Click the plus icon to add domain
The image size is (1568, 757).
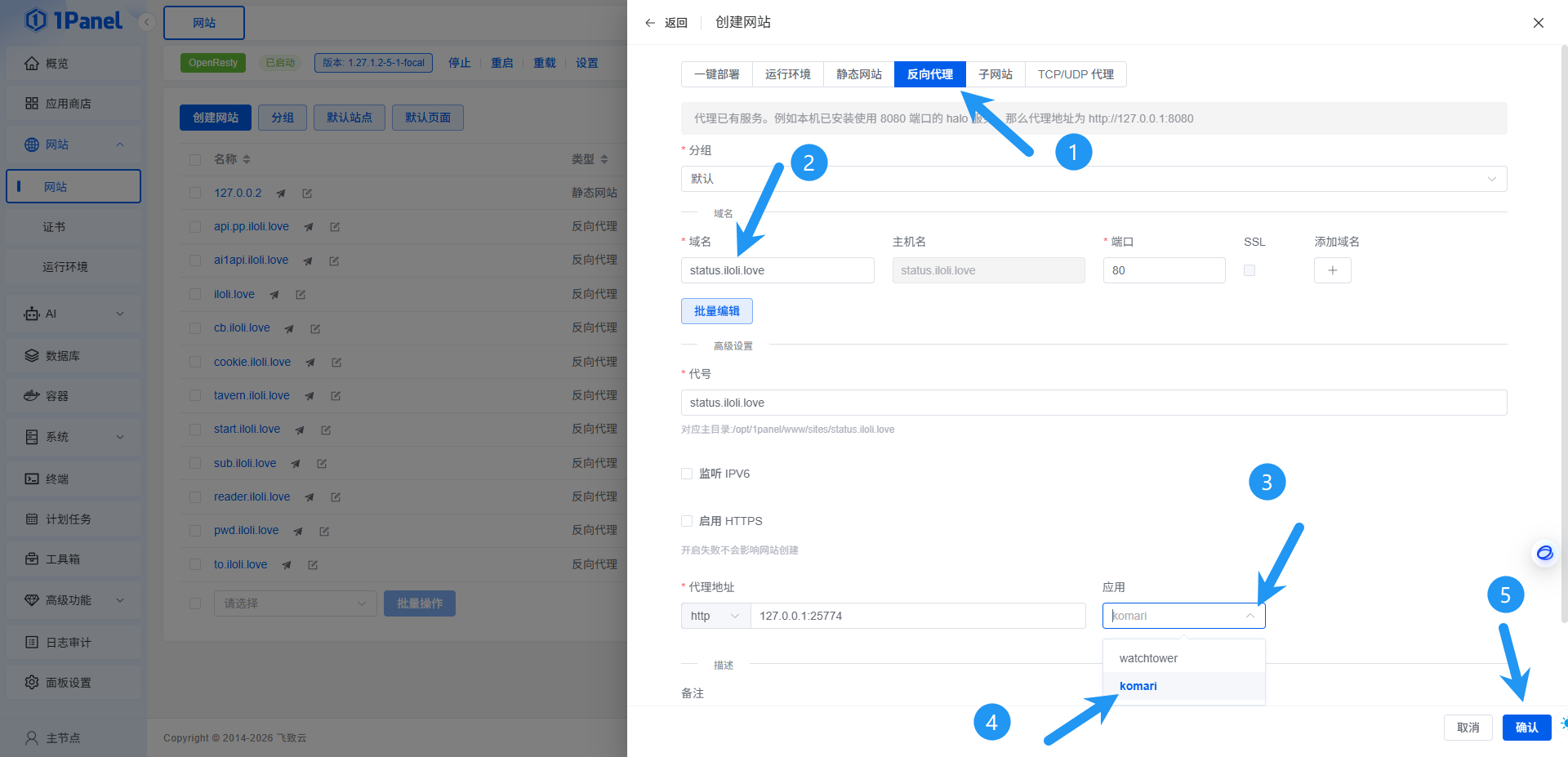(x=1332, y=270)
